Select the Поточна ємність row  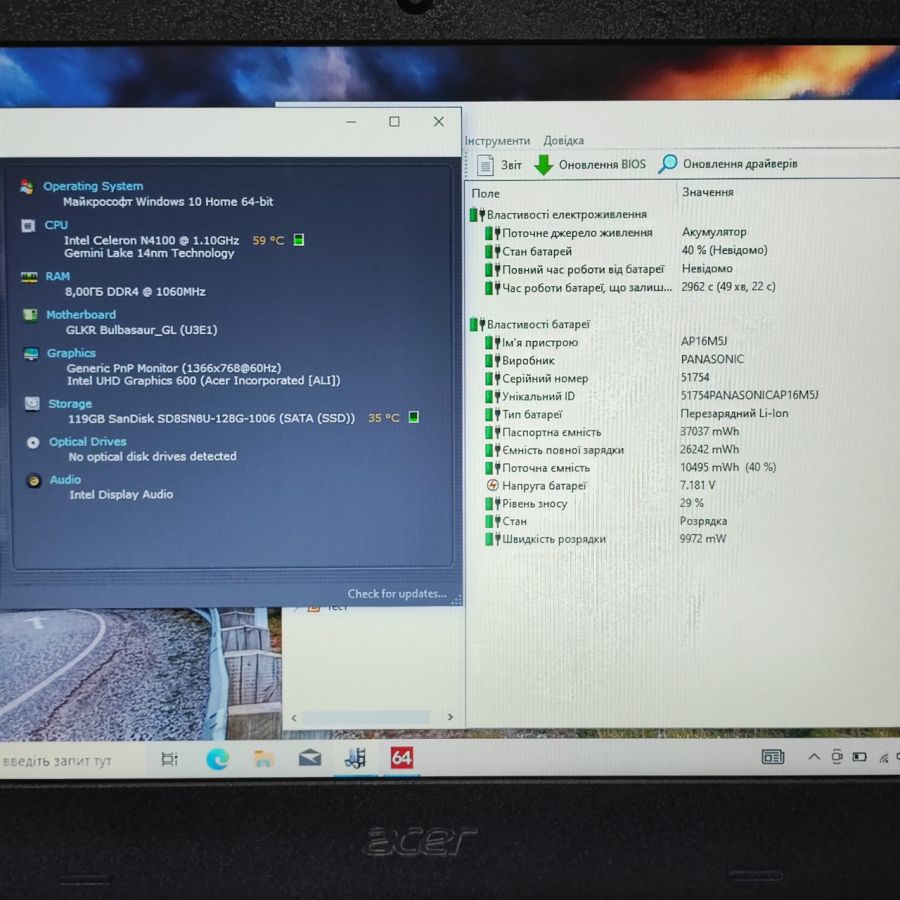click(630, 468)
